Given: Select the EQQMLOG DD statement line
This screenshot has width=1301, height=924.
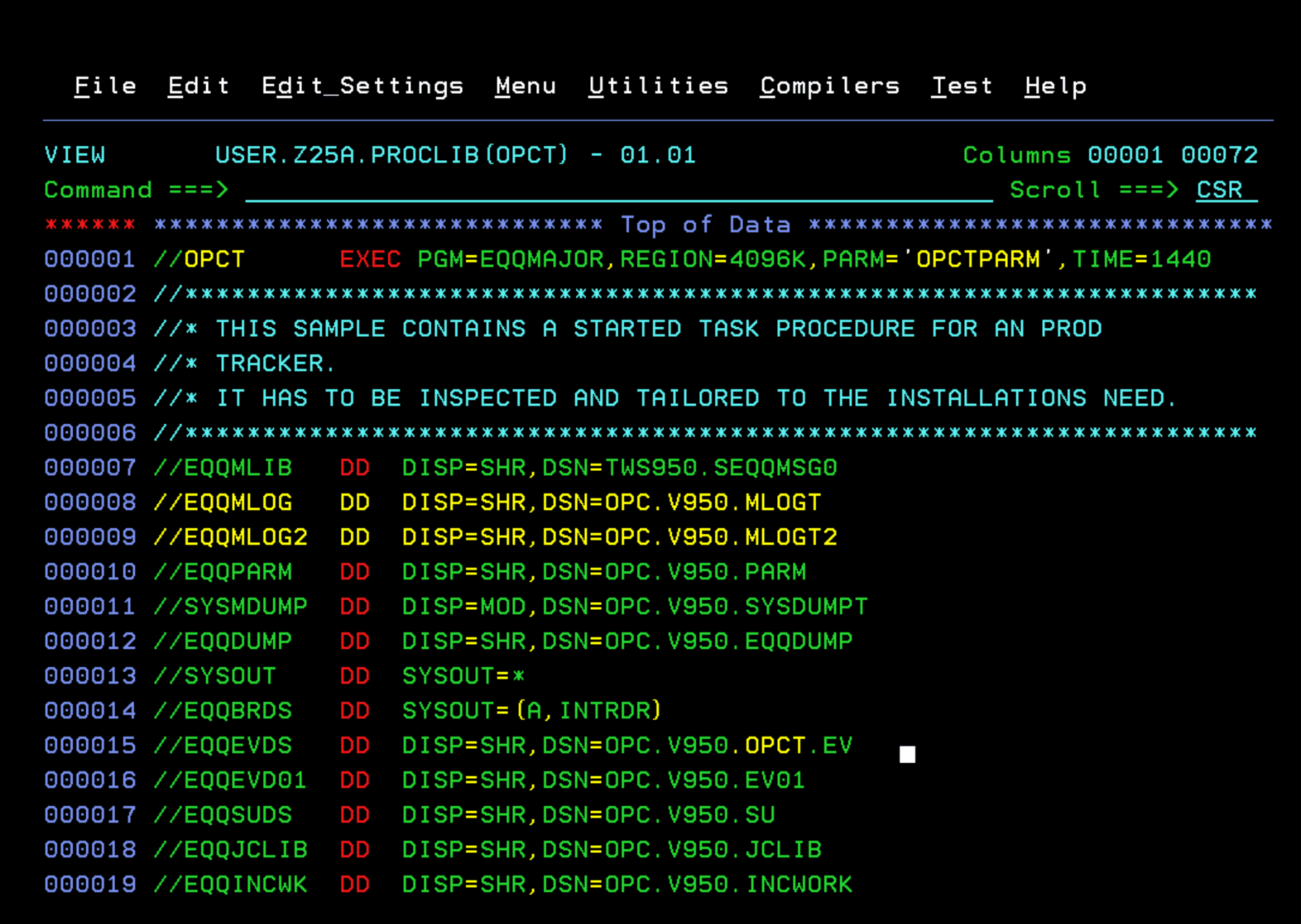Looking at the screenshot, I should pyautogui.click(x=479, y=502).
